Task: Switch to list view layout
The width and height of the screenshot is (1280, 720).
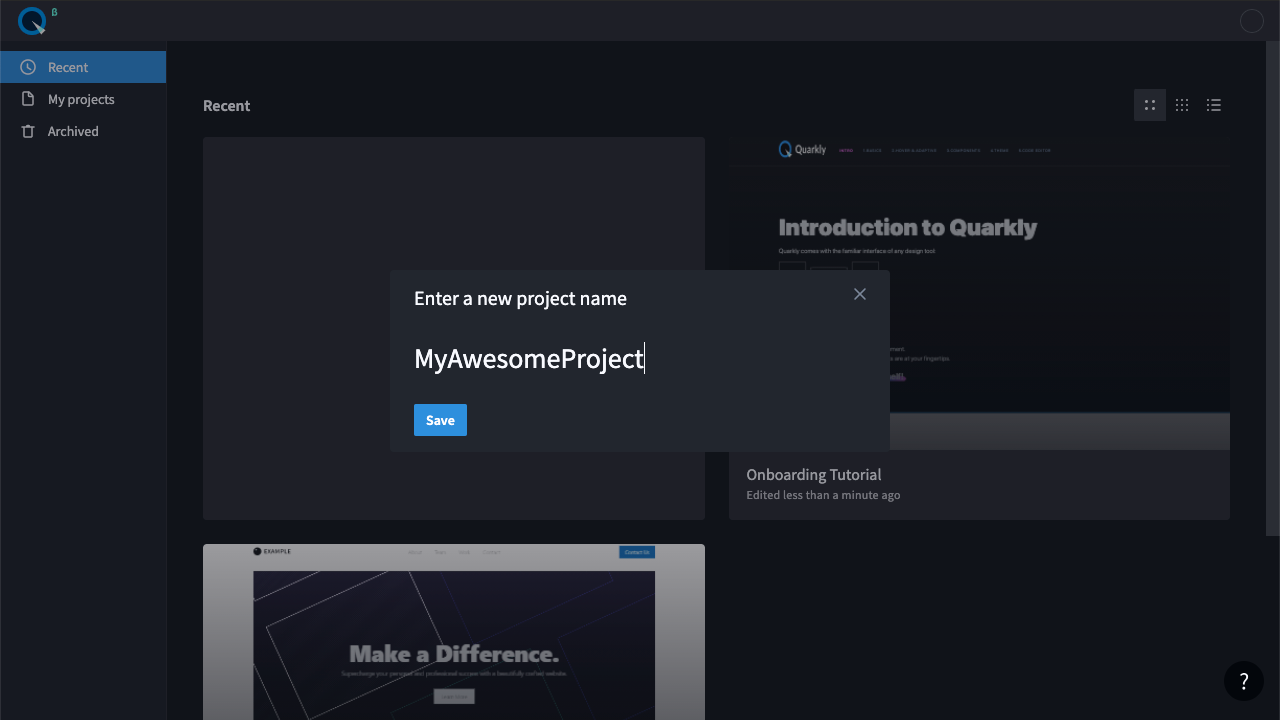Action: point(1214,105)
